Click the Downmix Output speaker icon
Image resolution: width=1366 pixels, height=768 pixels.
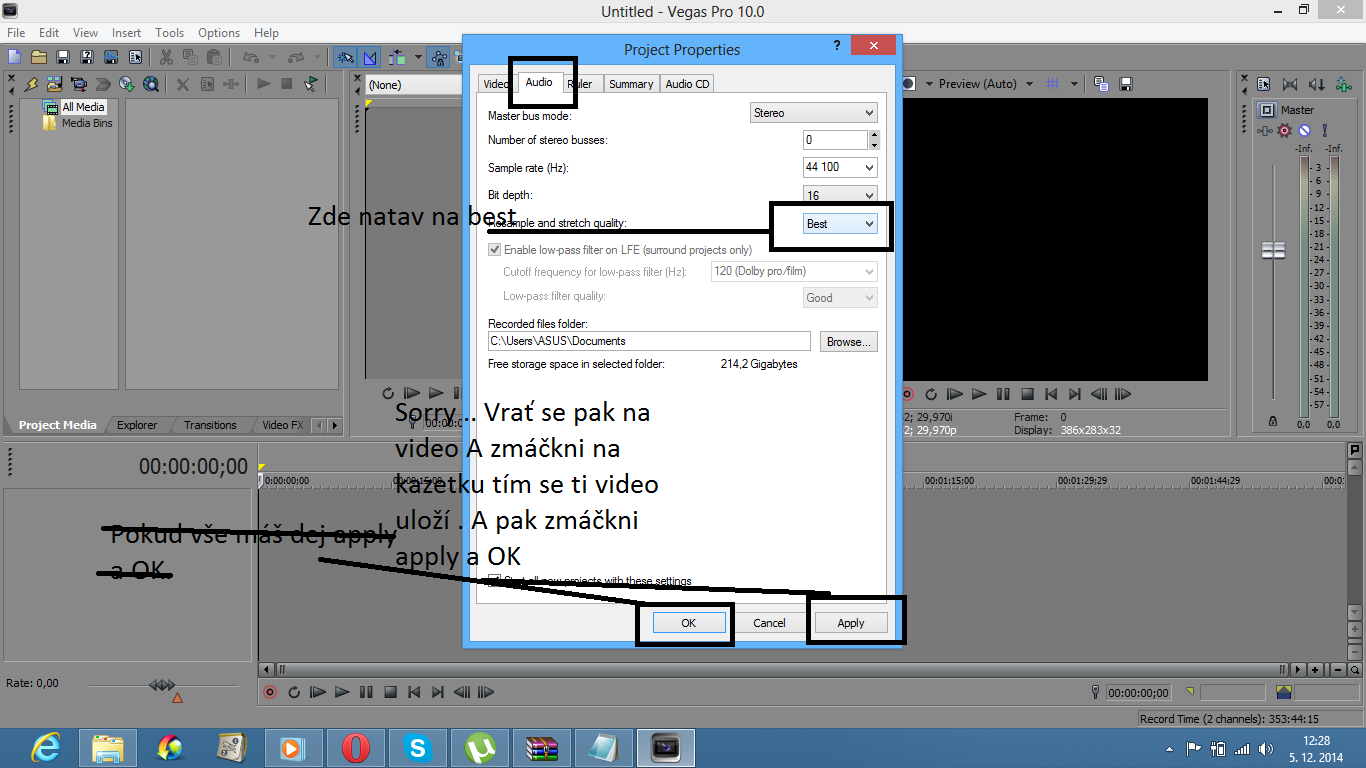(1290, 85)
